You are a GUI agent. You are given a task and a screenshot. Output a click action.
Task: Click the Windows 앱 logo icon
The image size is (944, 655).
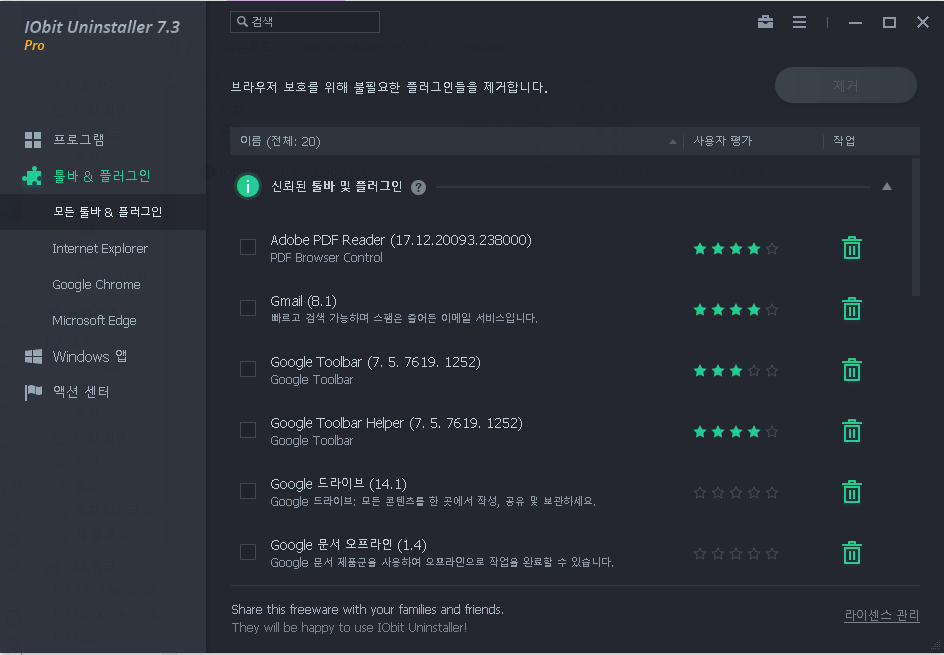click(x=33, y=356)
